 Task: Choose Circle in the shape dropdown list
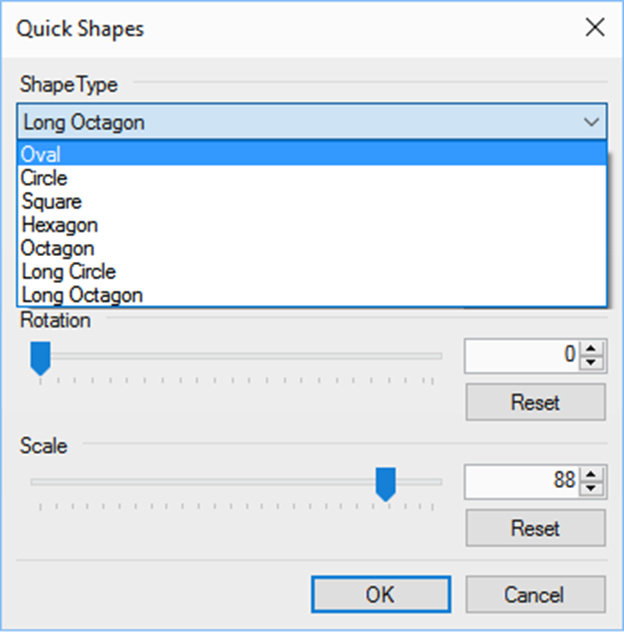click(44, 178)
